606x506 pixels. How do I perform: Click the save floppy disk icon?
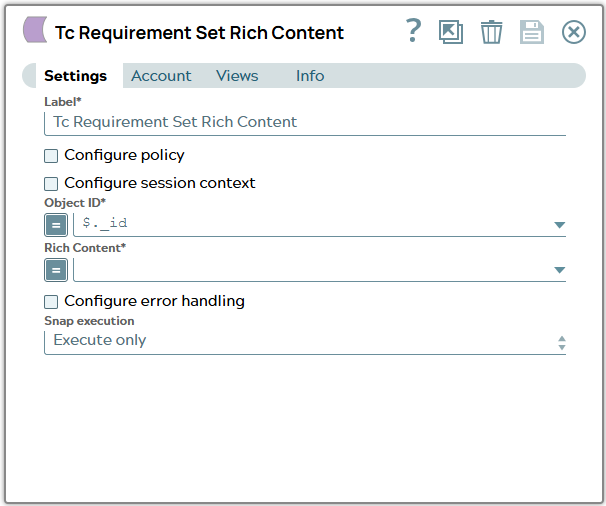[532, 32]
